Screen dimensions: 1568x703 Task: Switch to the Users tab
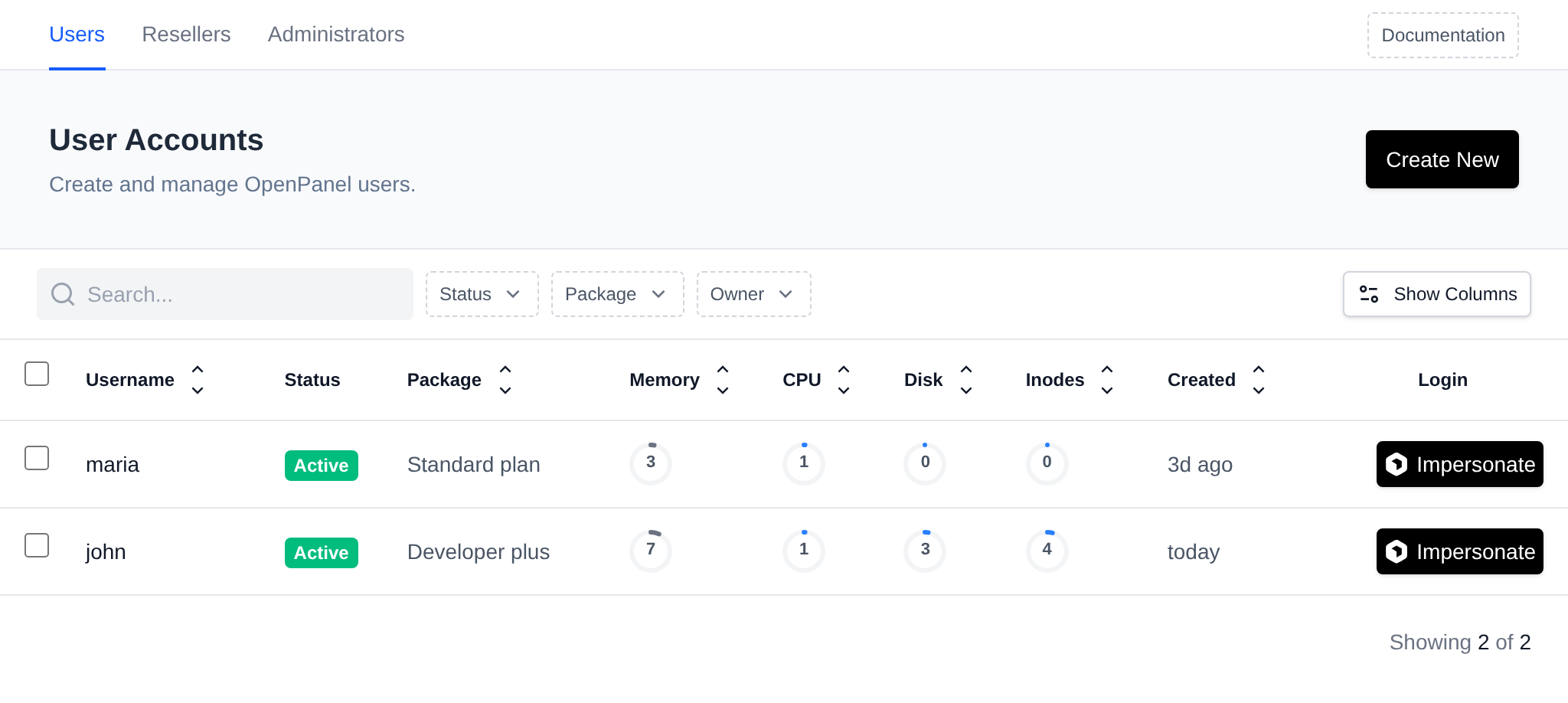pos(77,34)
